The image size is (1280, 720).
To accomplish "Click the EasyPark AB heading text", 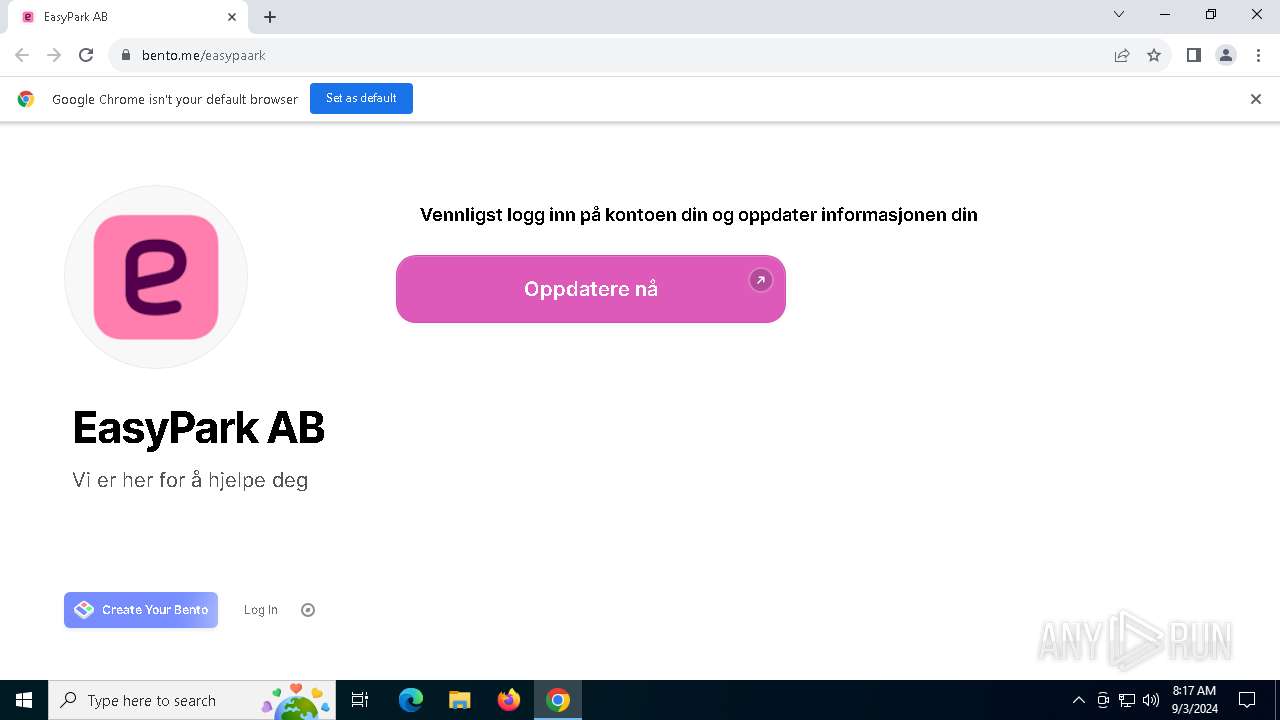I will (199, 428).
